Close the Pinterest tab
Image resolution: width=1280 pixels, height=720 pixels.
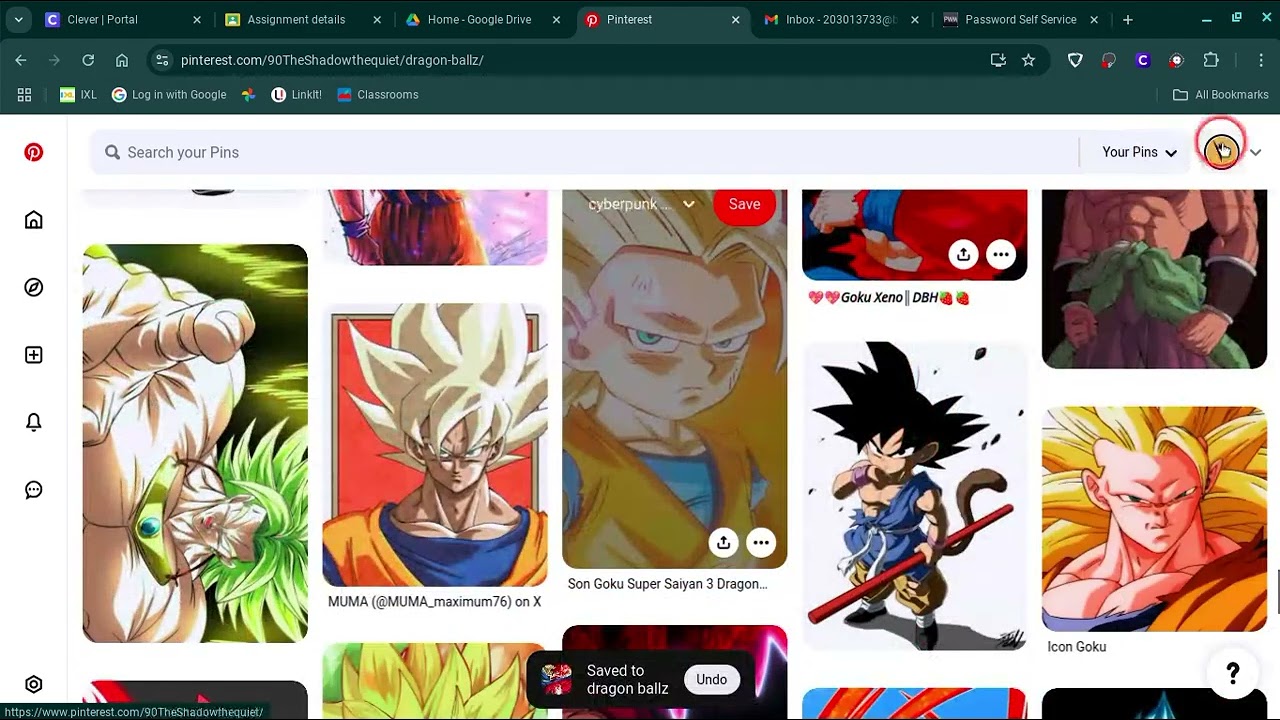click(736, 19)
